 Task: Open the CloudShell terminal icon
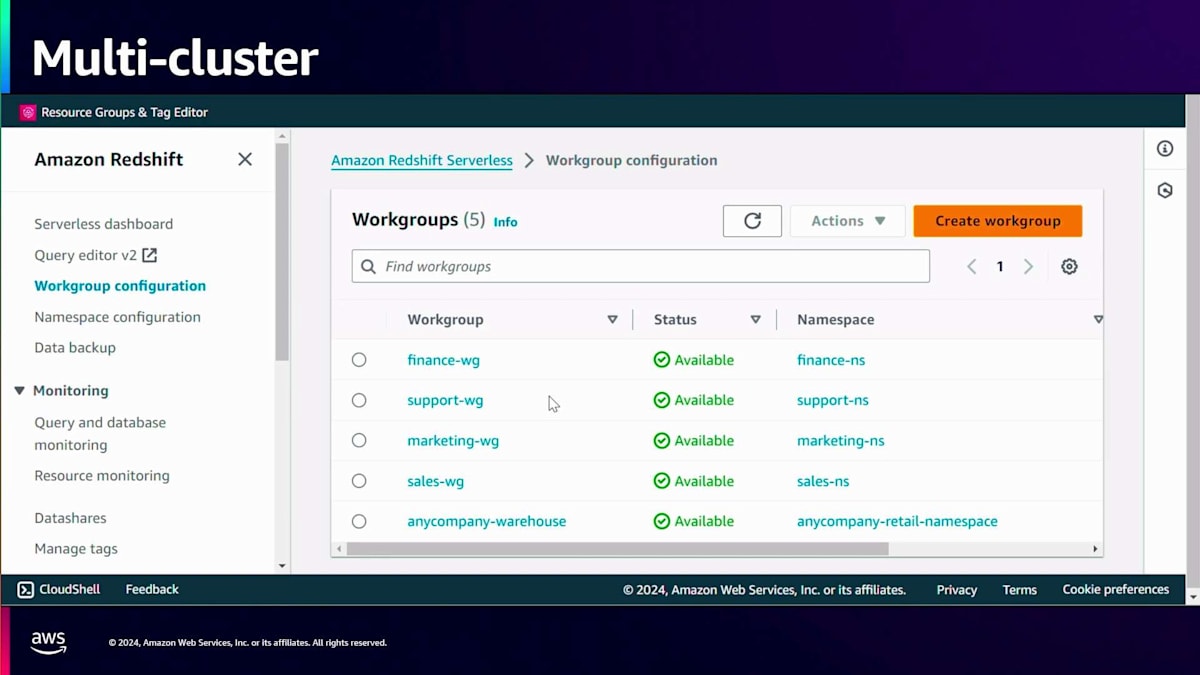(x=26, y=590)
